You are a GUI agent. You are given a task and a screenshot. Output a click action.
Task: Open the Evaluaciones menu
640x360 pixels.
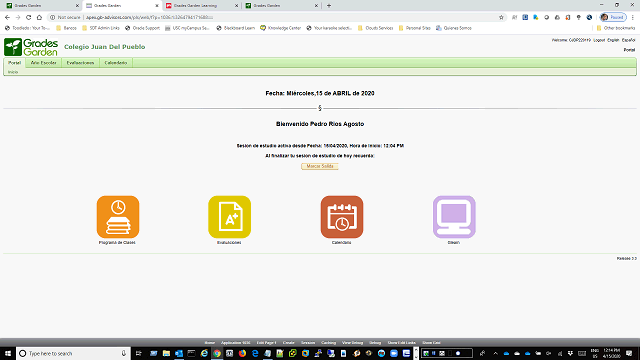(80, 63)
